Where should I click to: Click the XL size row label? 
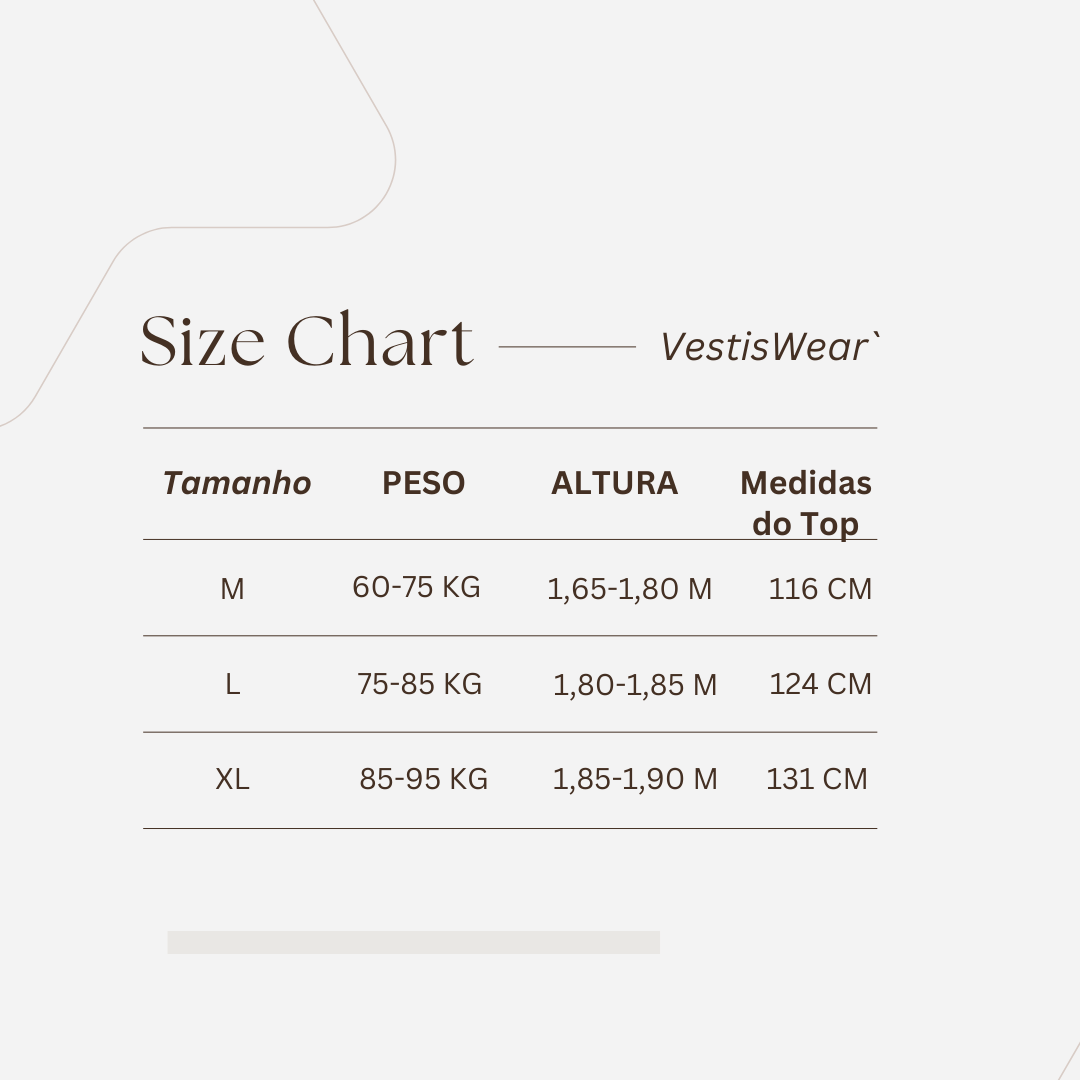232,779
